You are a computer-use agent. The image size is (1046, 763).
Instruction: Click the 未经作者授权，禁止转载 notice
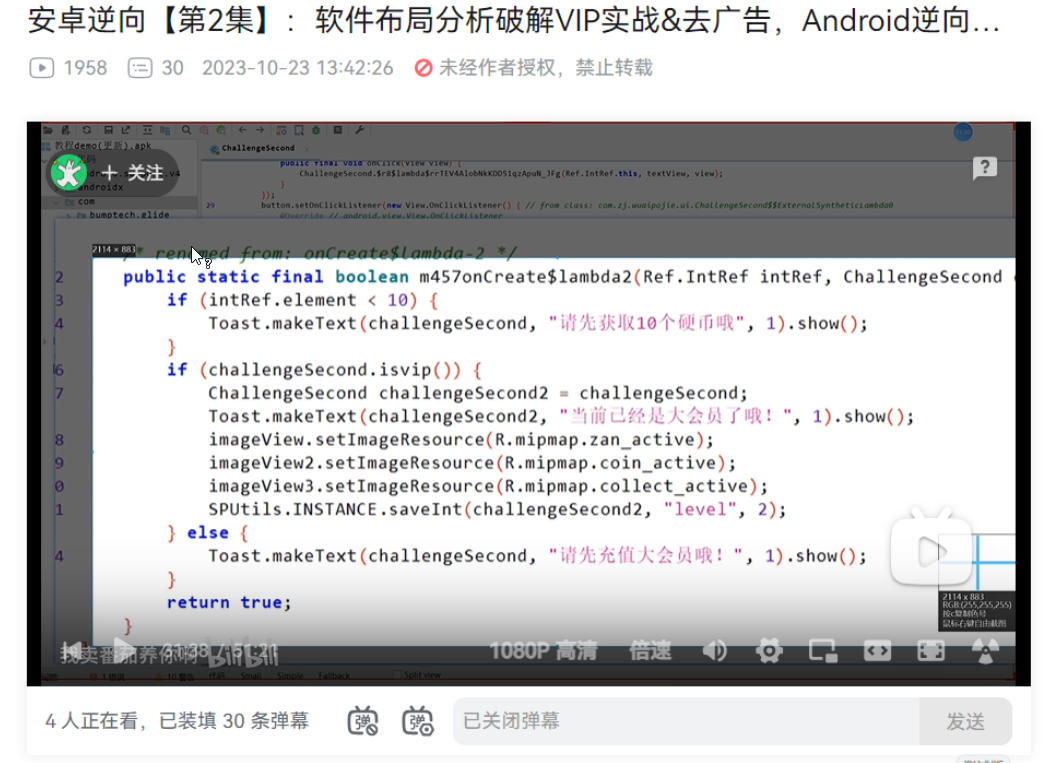(x=546, y=67)
